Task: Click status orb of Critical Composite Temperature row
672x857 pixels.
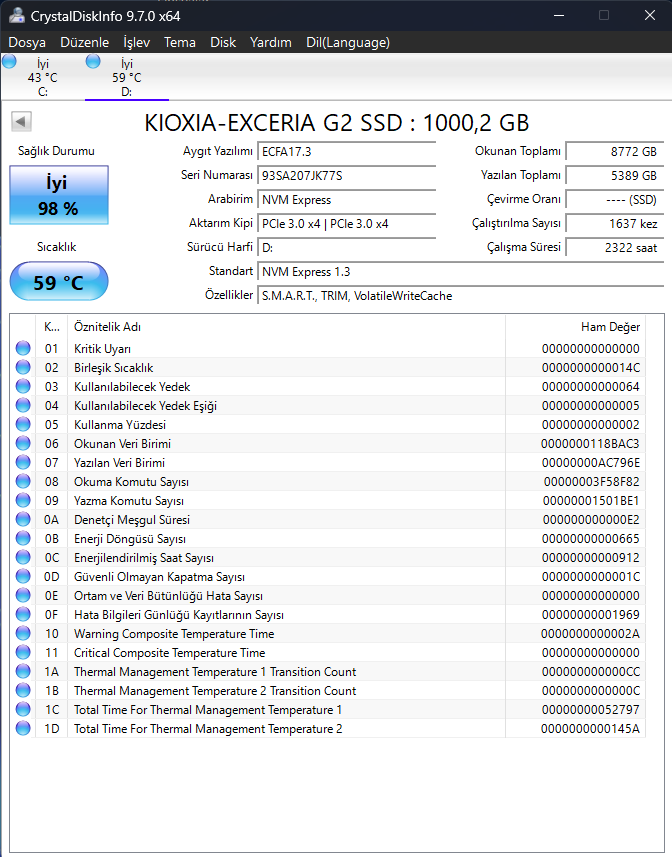Action: [23, 653]
